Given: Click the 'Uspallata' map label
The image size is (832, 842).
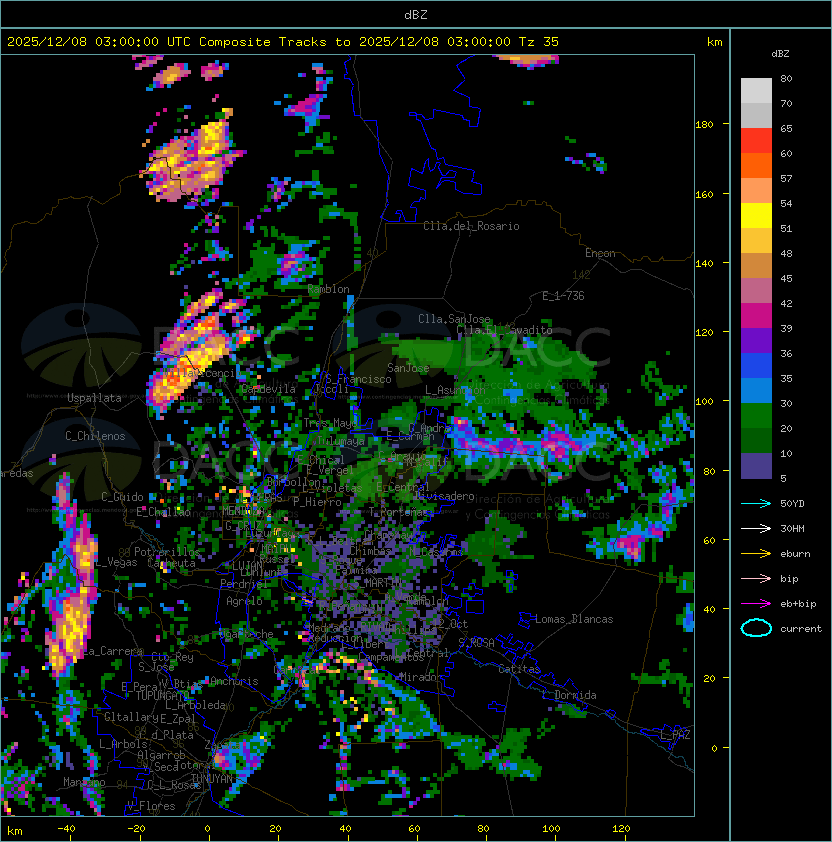Looking at the screenshot, I should tap(94, 398).
